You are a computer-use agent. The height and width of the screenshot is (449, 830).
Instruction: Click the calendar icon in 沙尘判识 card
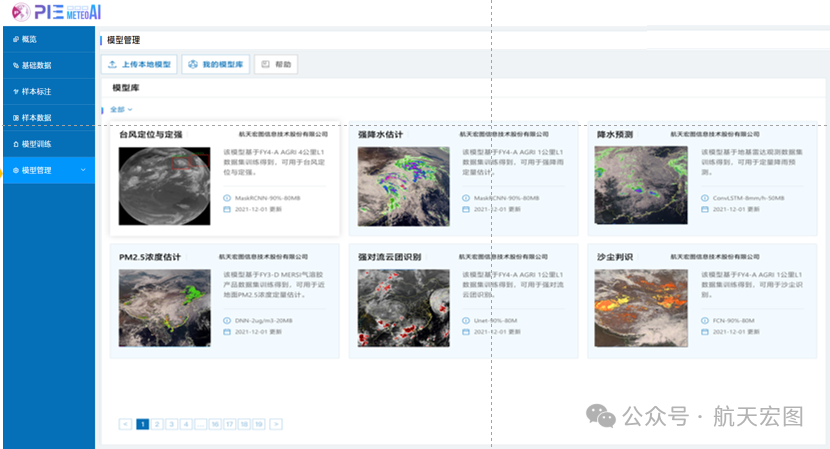[705, 332]
